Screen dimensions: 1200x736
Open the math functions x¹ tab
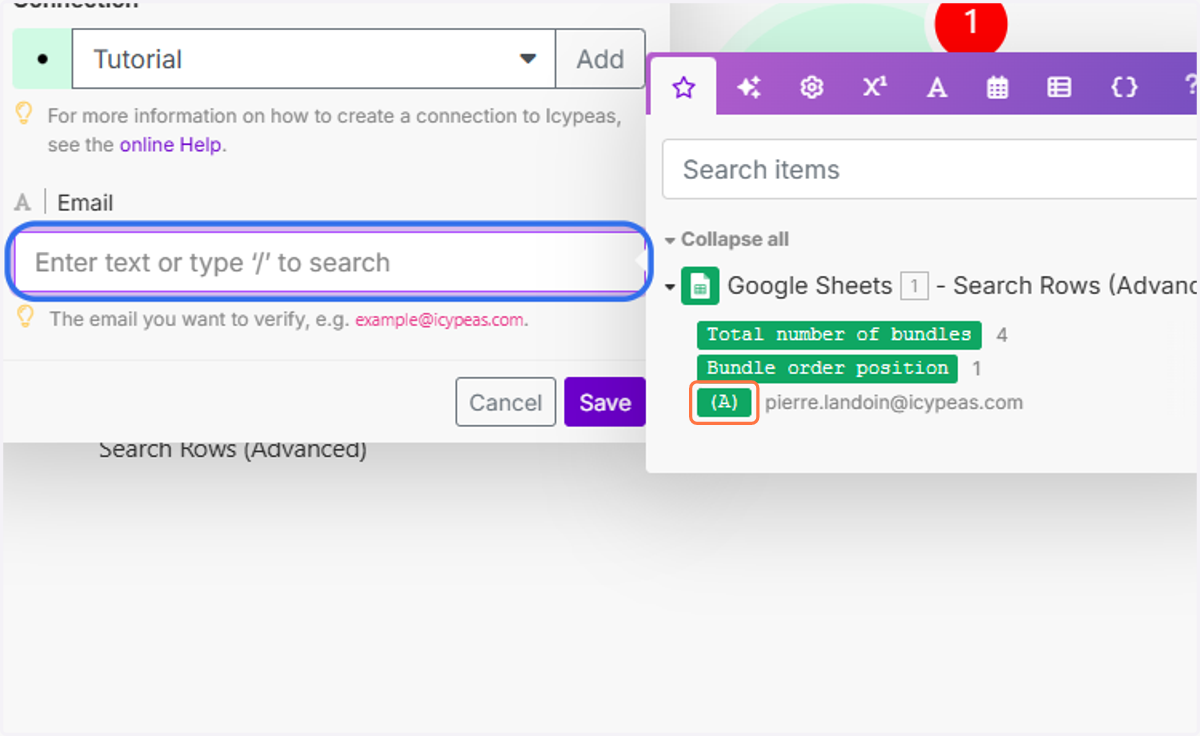coord(875,87)
